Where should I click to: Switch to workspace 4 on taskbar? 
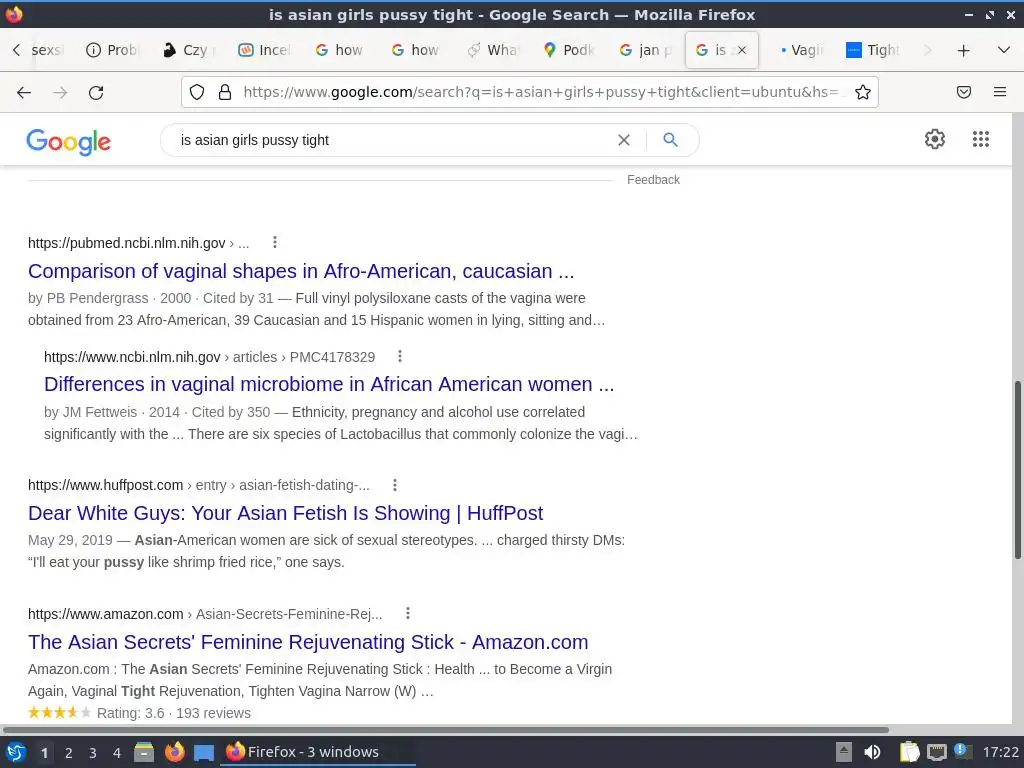[x=117, y=753]
